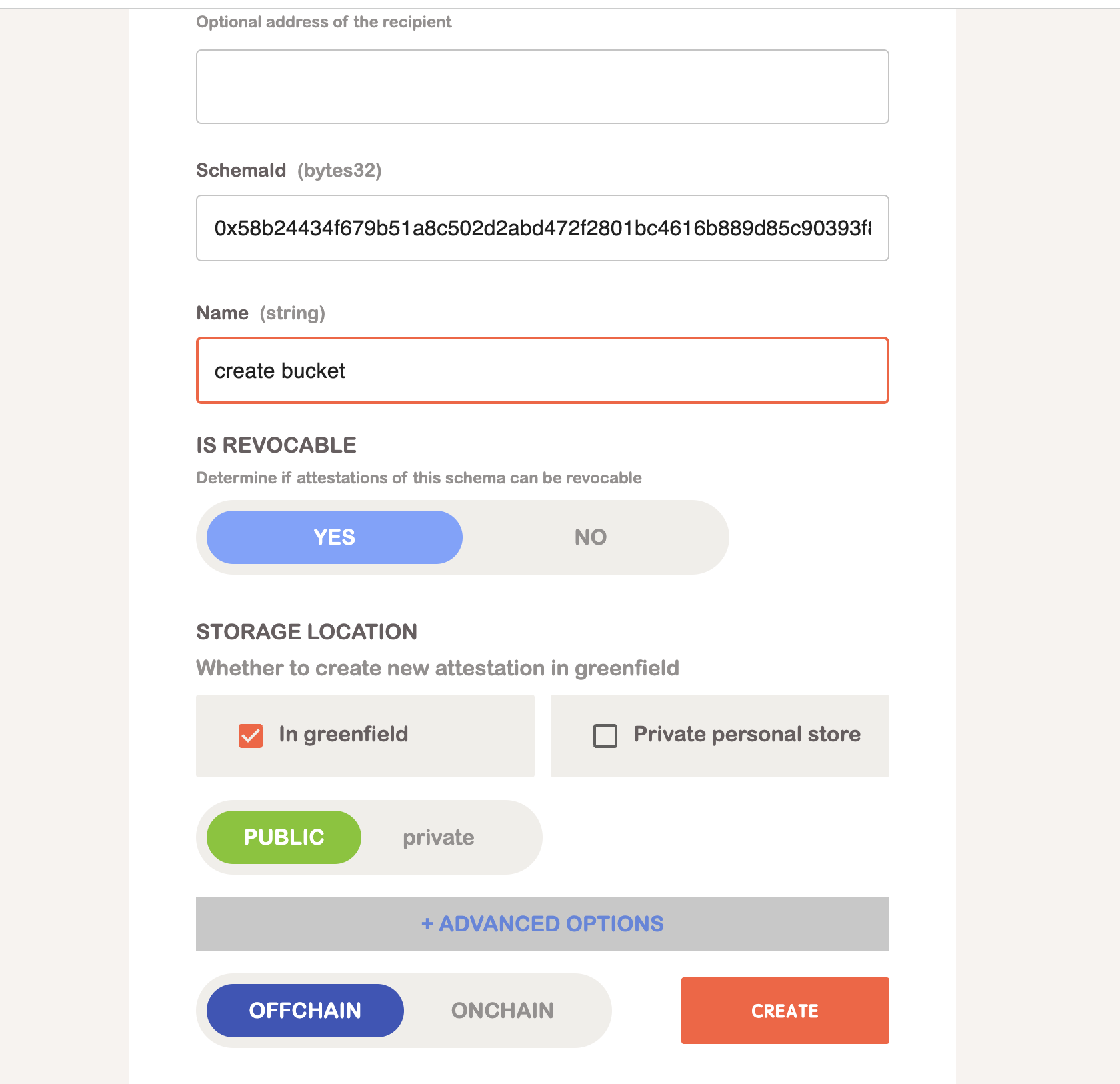
Task: Switch visibility to private
Action: [438, 837]
